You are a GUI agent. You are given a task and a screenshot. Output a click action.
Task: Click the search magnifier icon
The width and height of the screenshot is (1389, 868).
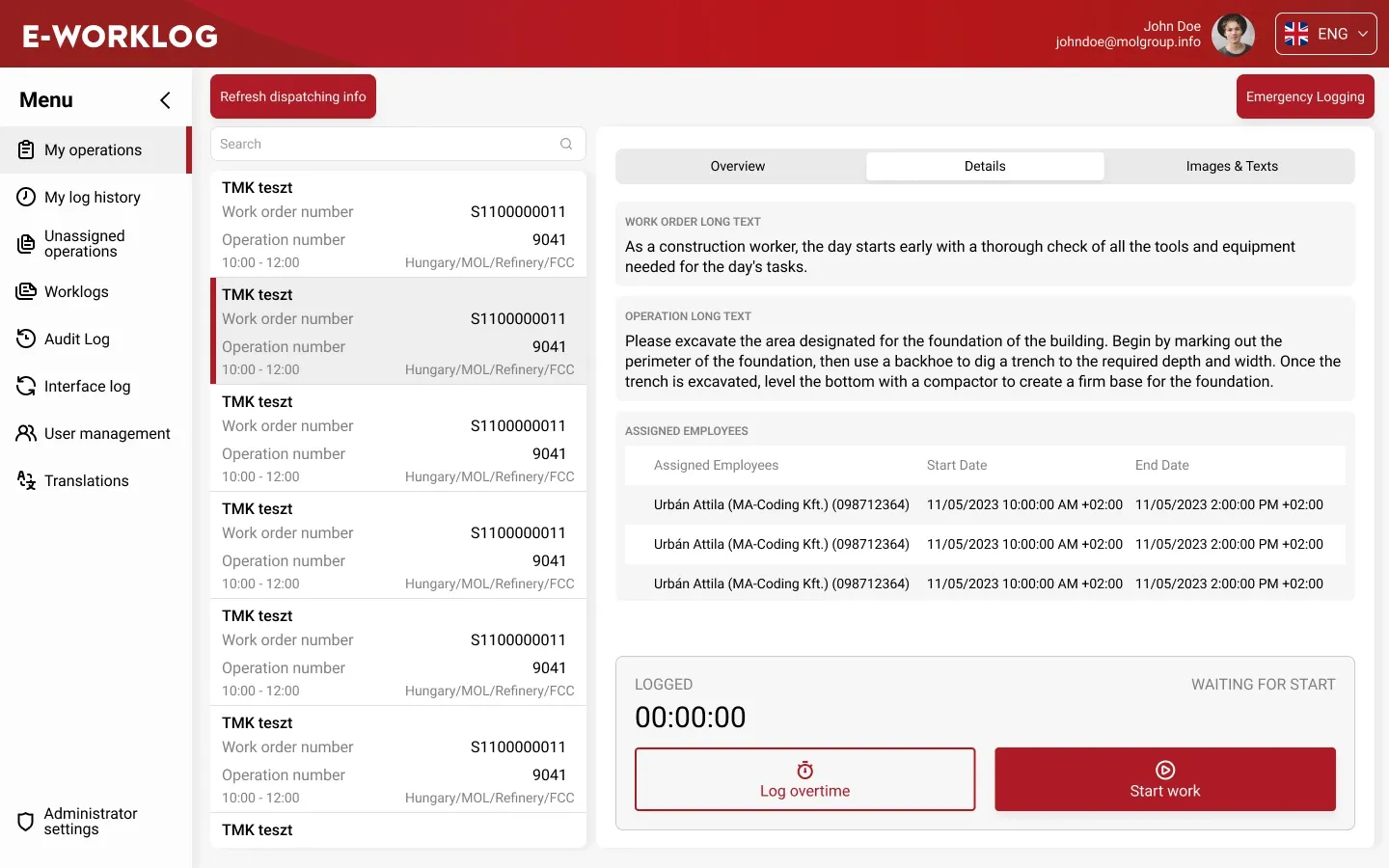[566, 144]
